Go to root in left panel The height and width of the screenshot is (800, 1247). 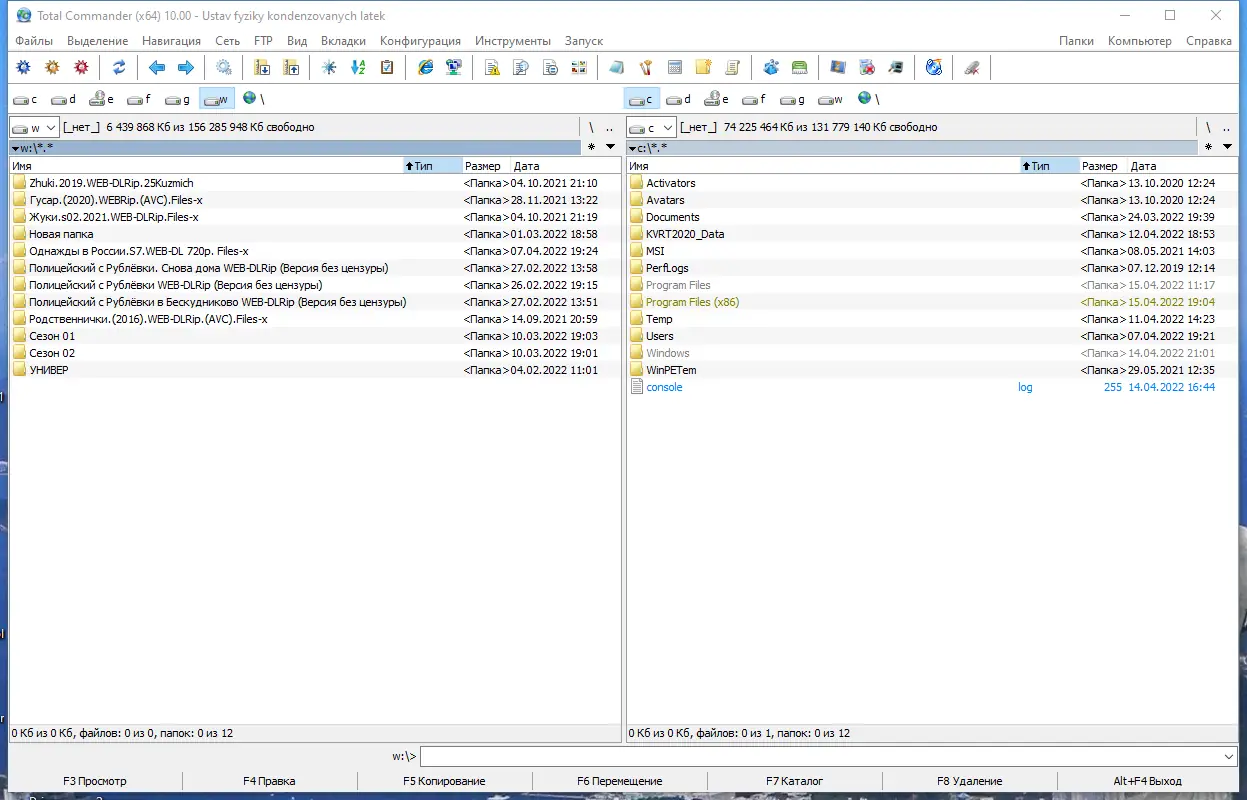point(591,127)
